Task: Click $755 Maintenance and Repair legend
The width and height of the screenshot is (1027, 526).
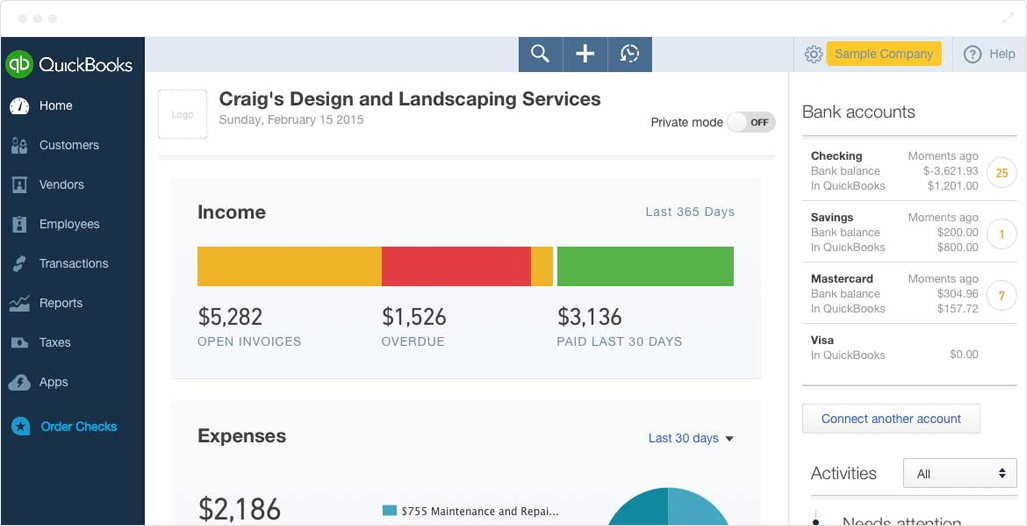Action: (471, 511)
